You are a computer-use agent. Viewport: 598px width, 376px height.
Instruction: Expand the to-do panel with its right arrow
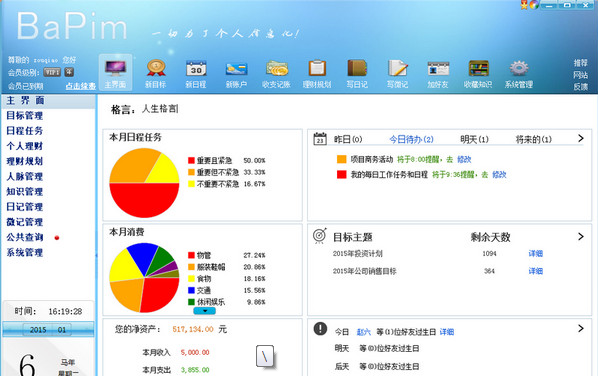[580, 138]
